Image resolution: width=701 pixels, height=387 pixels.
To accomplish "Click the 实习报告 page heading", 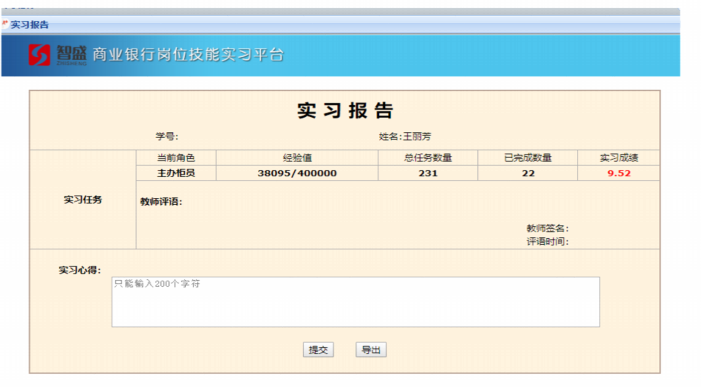I will point(345,110).
